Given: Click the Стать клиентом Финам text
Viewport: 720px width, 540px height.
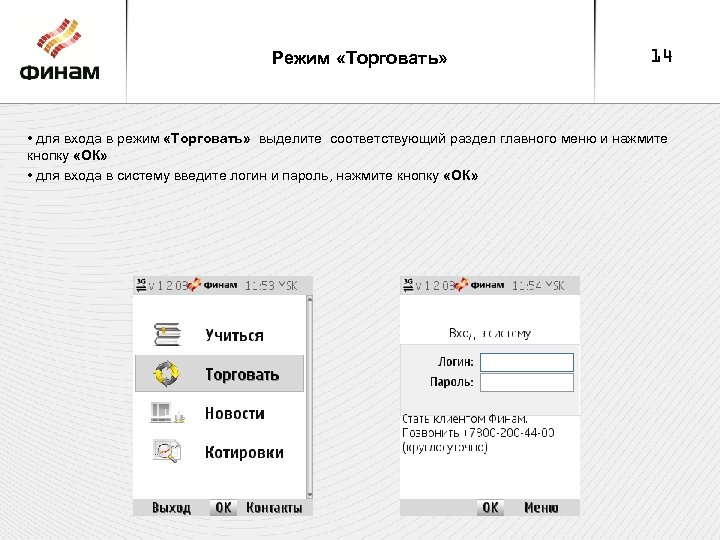Looking at the screenshot, I should tap(465, 418).
